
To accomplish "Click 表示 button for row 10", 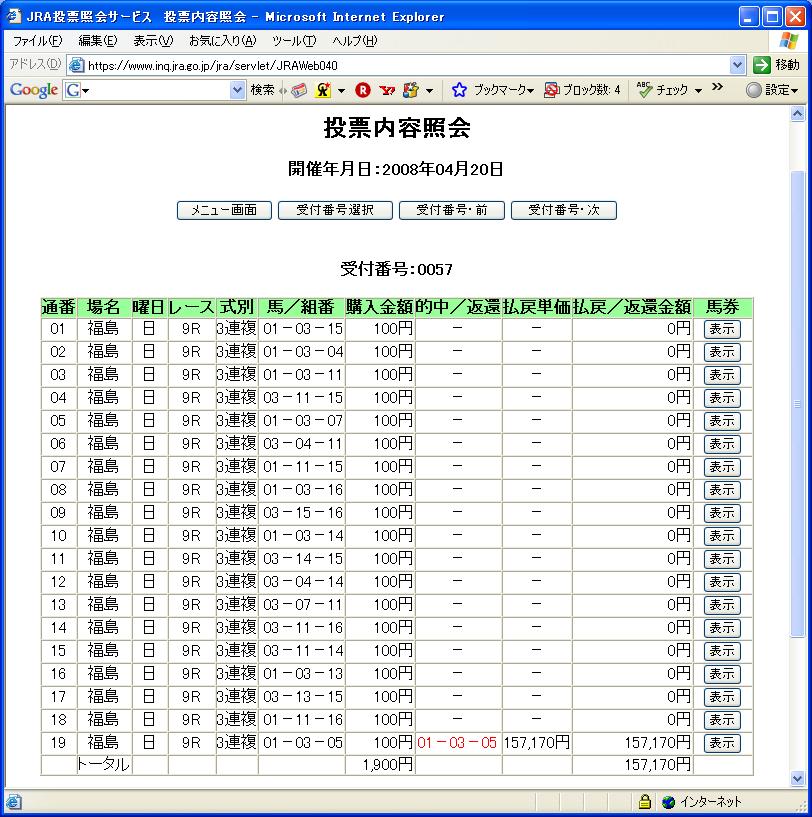I will (722, 536).
